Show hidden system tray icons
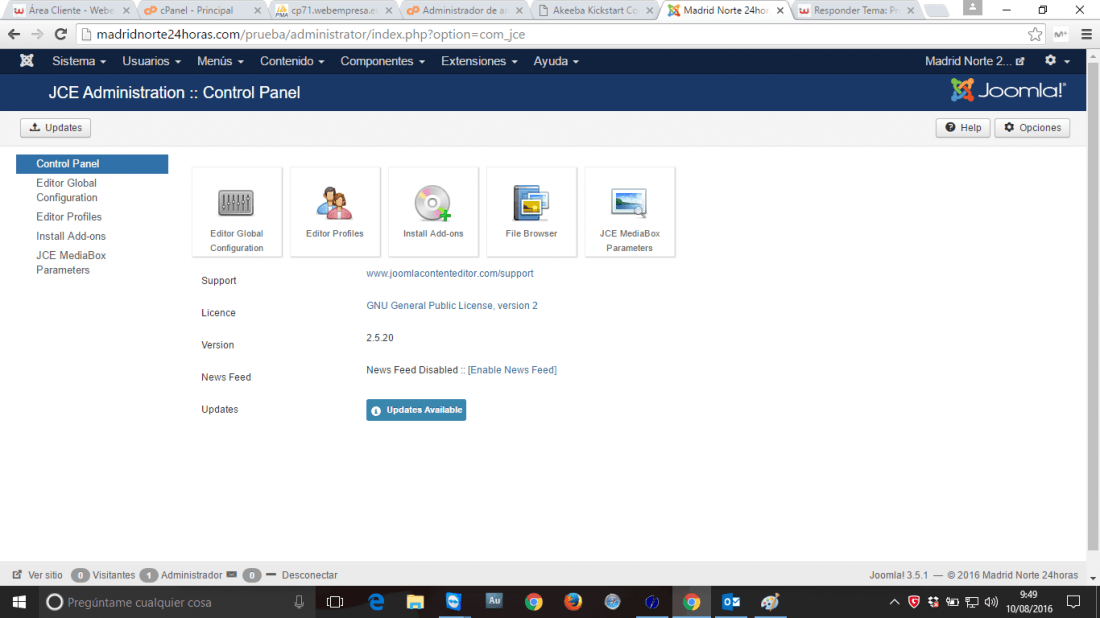 (x=894, y=602)
